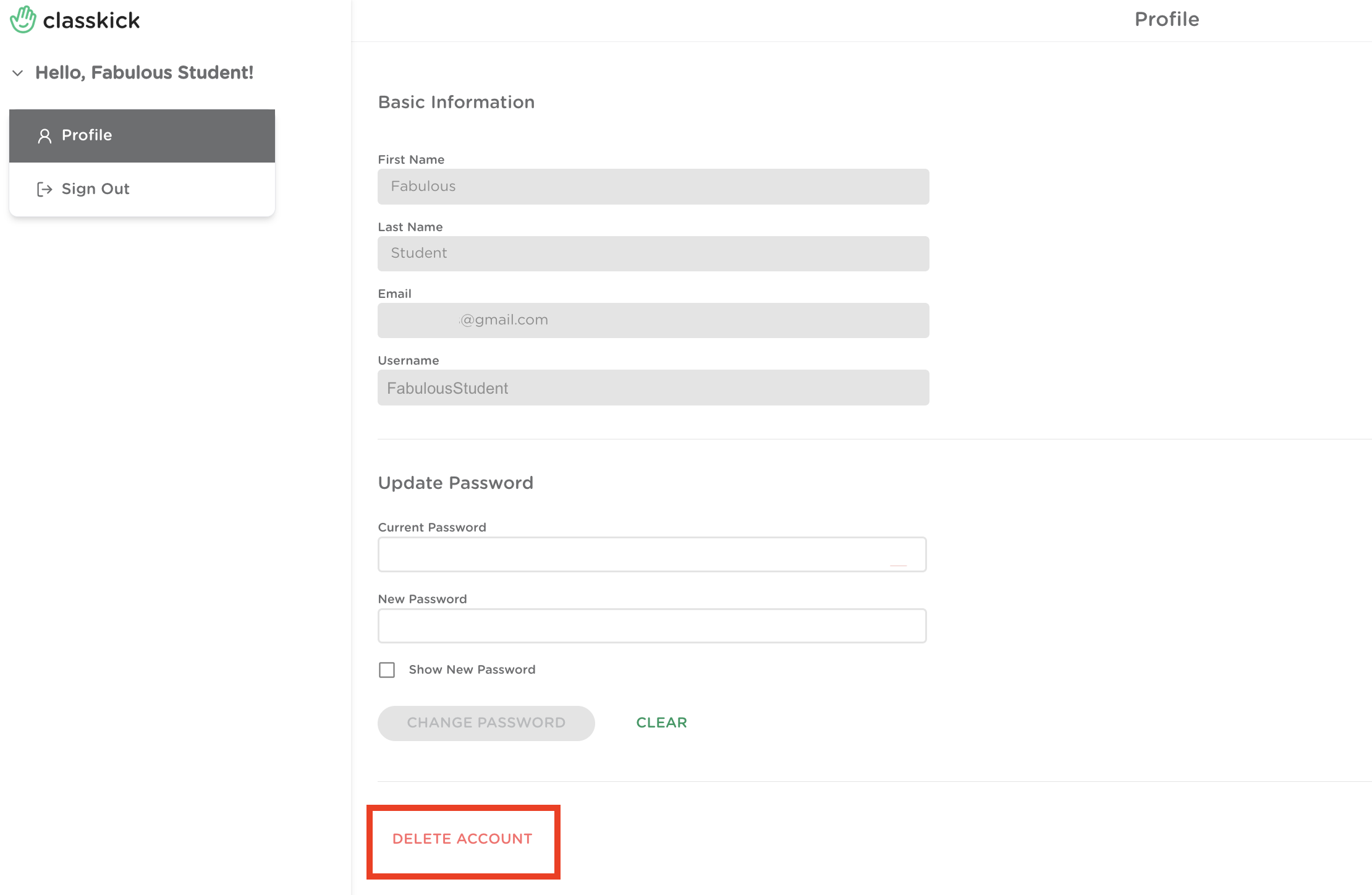
Task: Open the Profile menu item
Action: [142, 136]
